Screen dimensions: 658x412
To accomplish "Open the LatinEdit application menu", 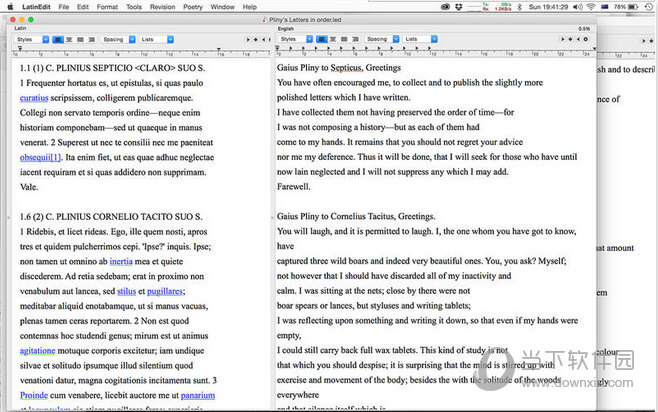I will point(36,7).
